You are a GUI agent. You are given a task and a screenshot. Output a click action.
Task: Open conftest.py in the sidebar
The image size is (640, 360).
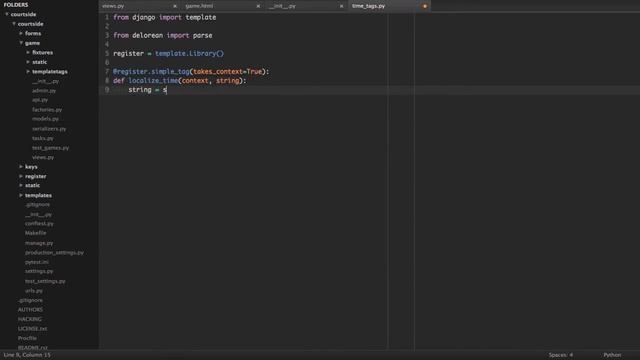point(39,224)
